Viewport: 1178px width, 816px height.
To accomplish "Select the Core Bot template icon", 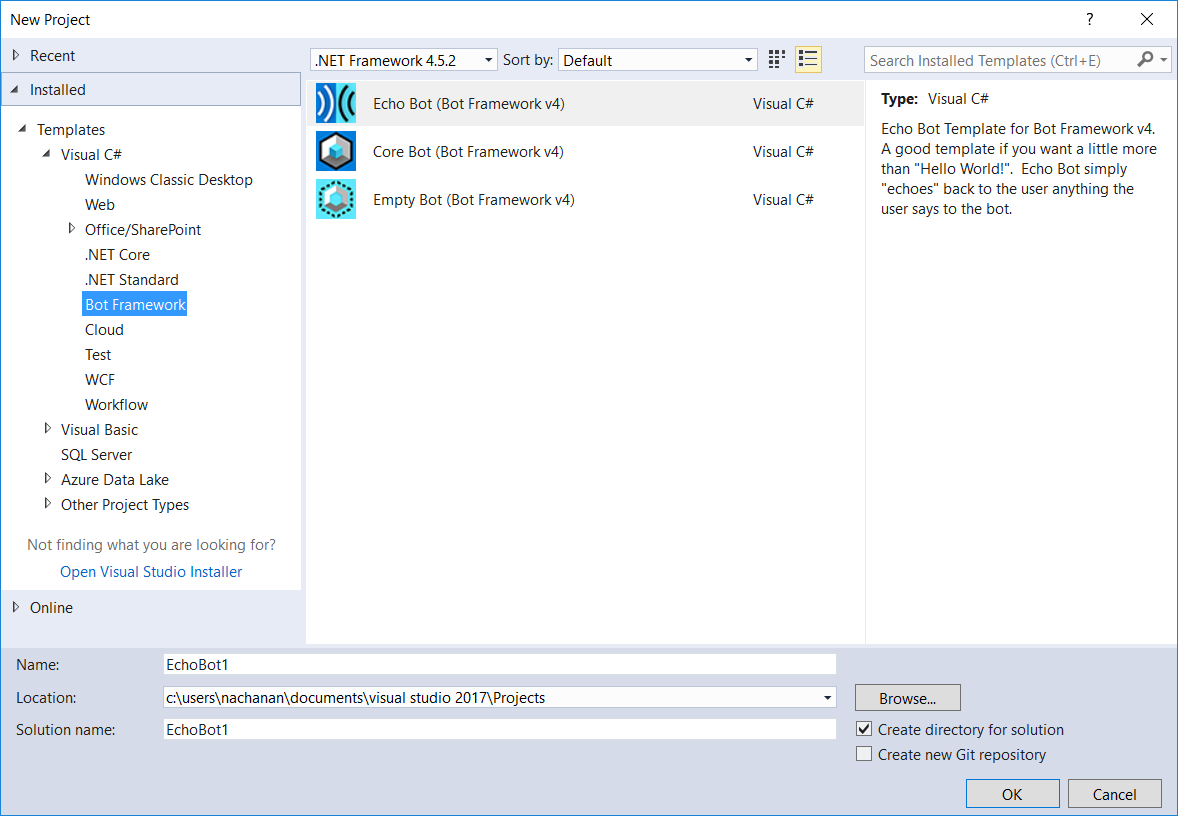I will pyautogui.click(x=335, y=152).
